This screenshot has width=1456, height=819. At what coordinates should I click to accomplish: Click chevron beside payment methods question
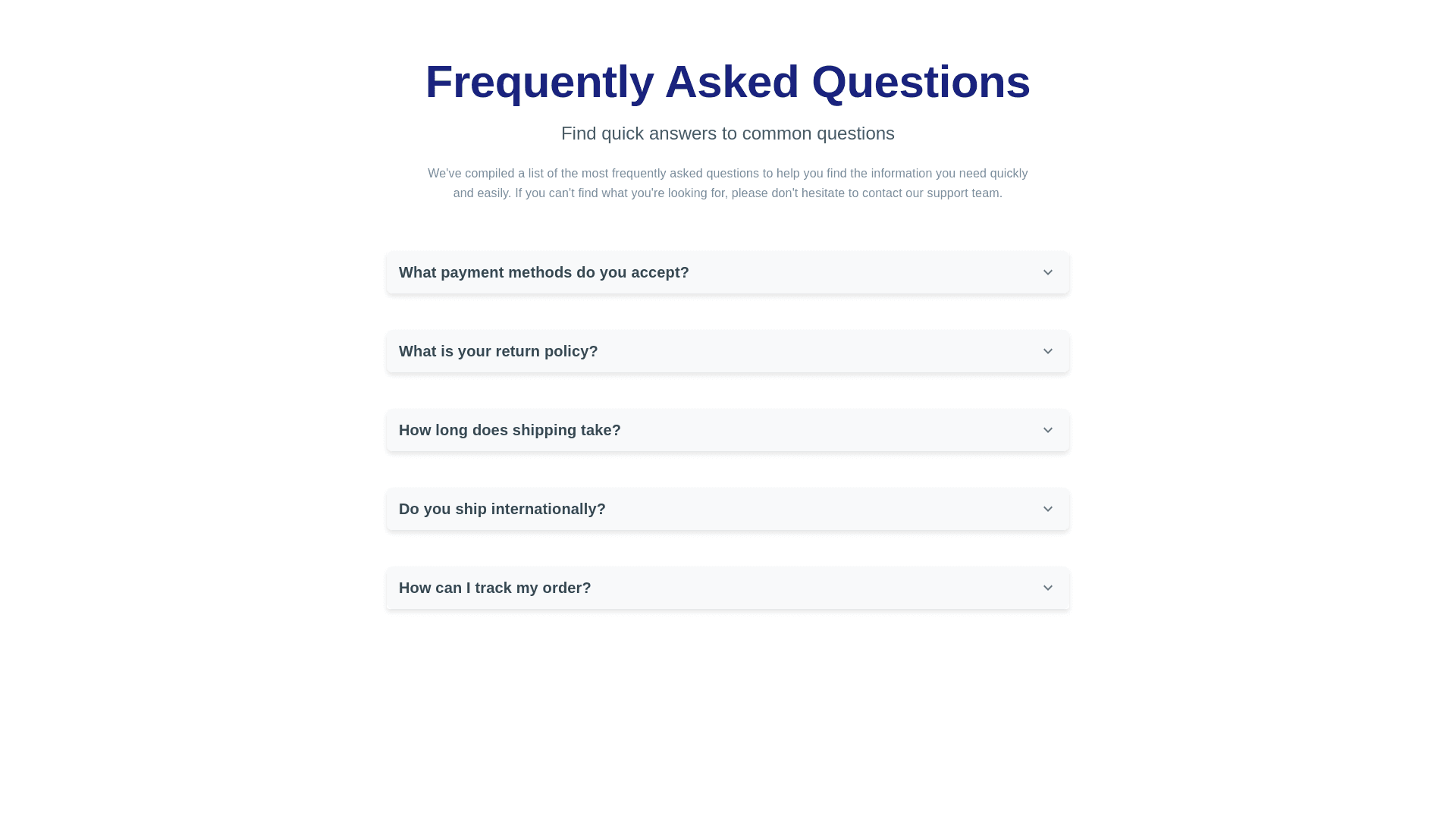tap(1047, 272)
